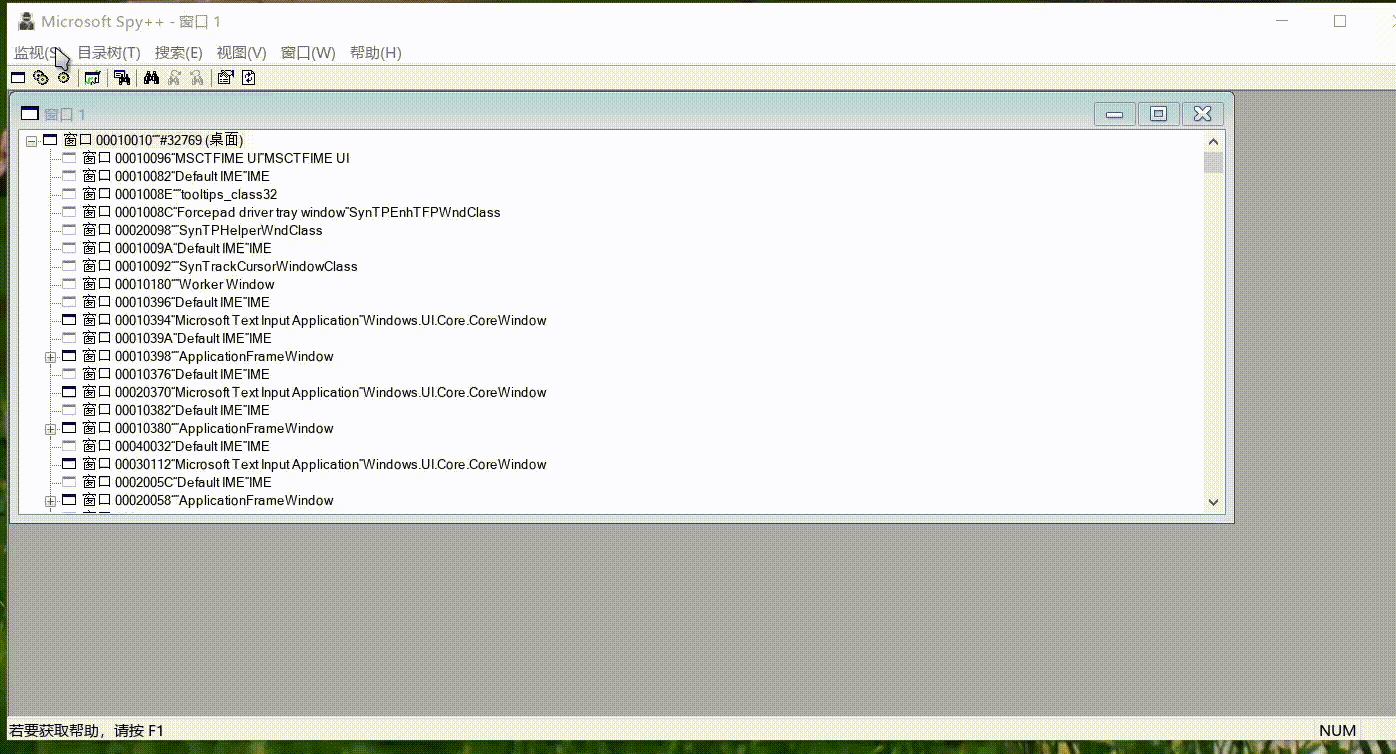Select window 0002005C Default IME row
This screenshot has height=754, width=1396.
tap(177, 482)
